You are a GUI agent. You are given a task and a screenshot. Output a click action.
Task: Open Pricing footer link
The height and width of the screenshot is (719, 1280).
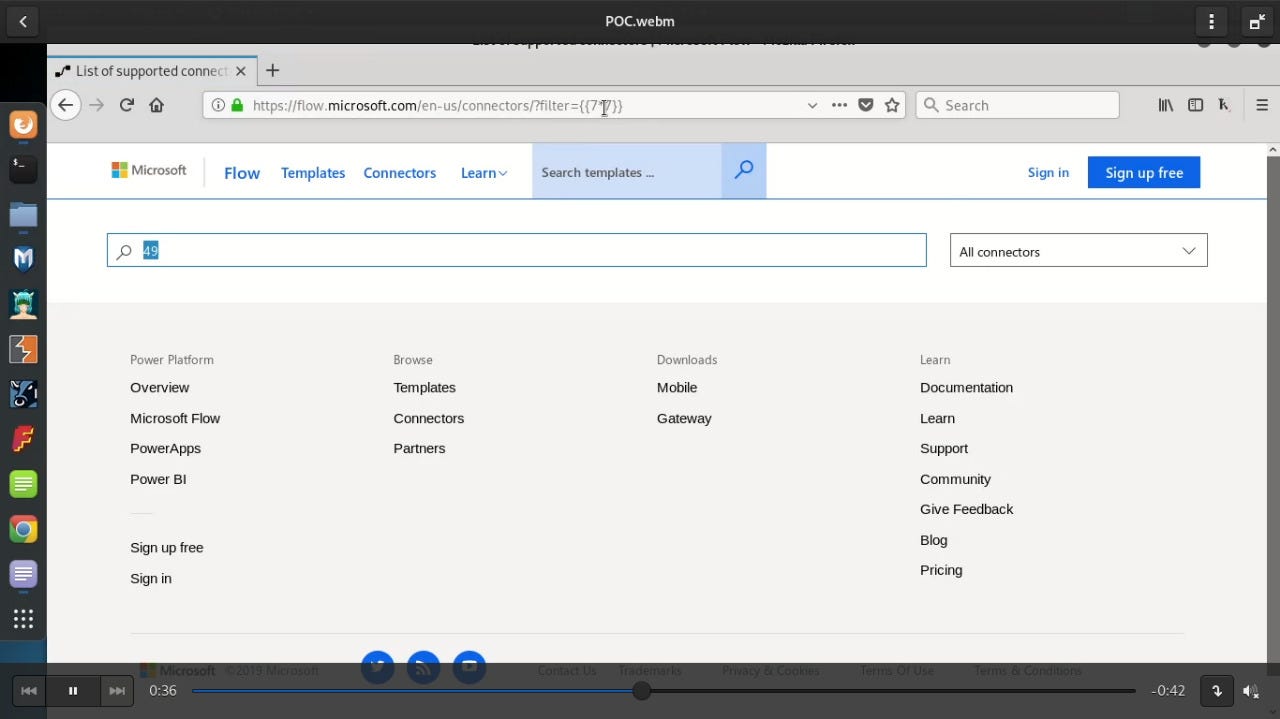941,570
